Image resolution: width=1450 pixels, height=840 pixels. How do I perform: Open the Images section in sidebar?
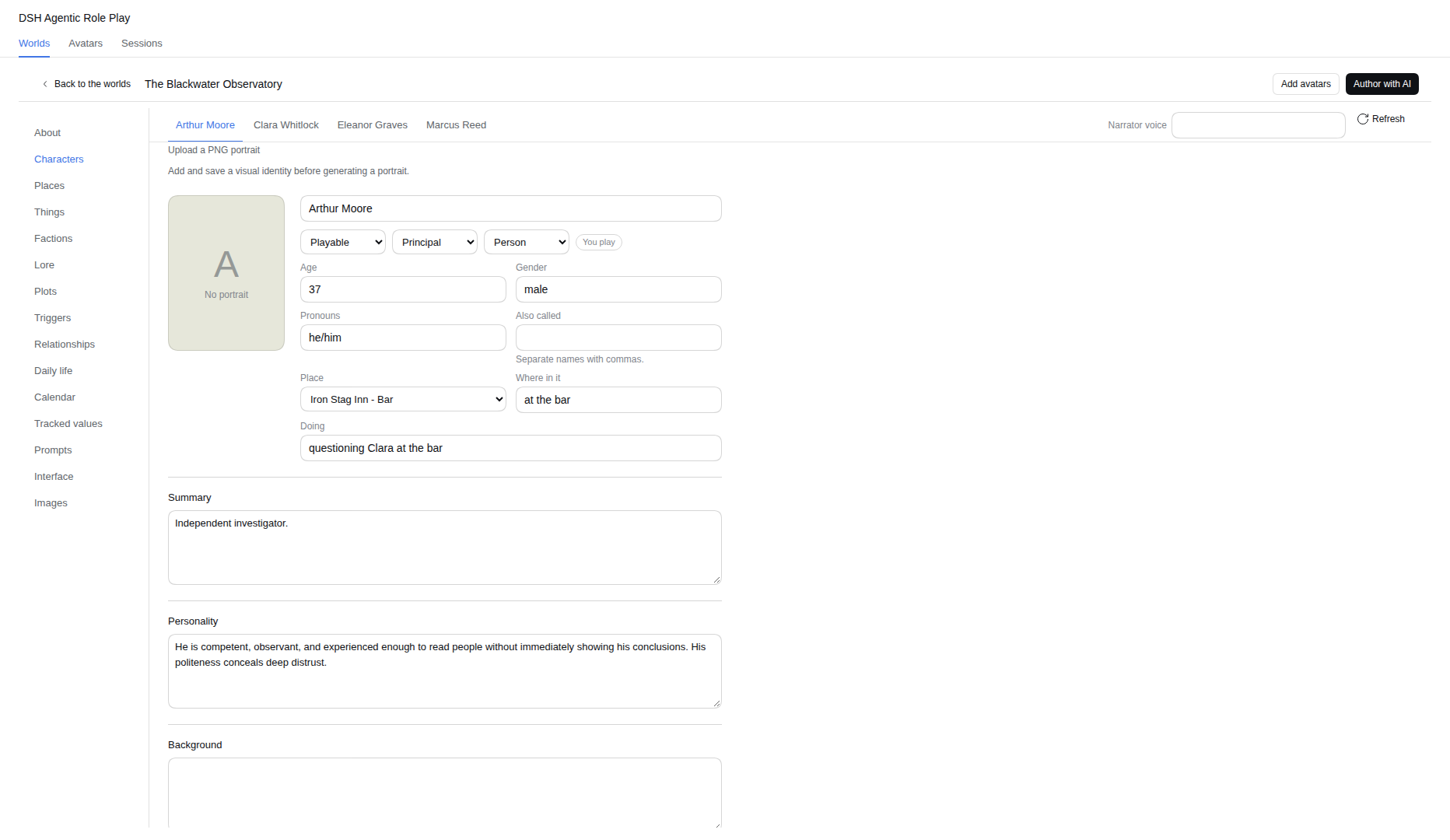click(x=51, y=503)
